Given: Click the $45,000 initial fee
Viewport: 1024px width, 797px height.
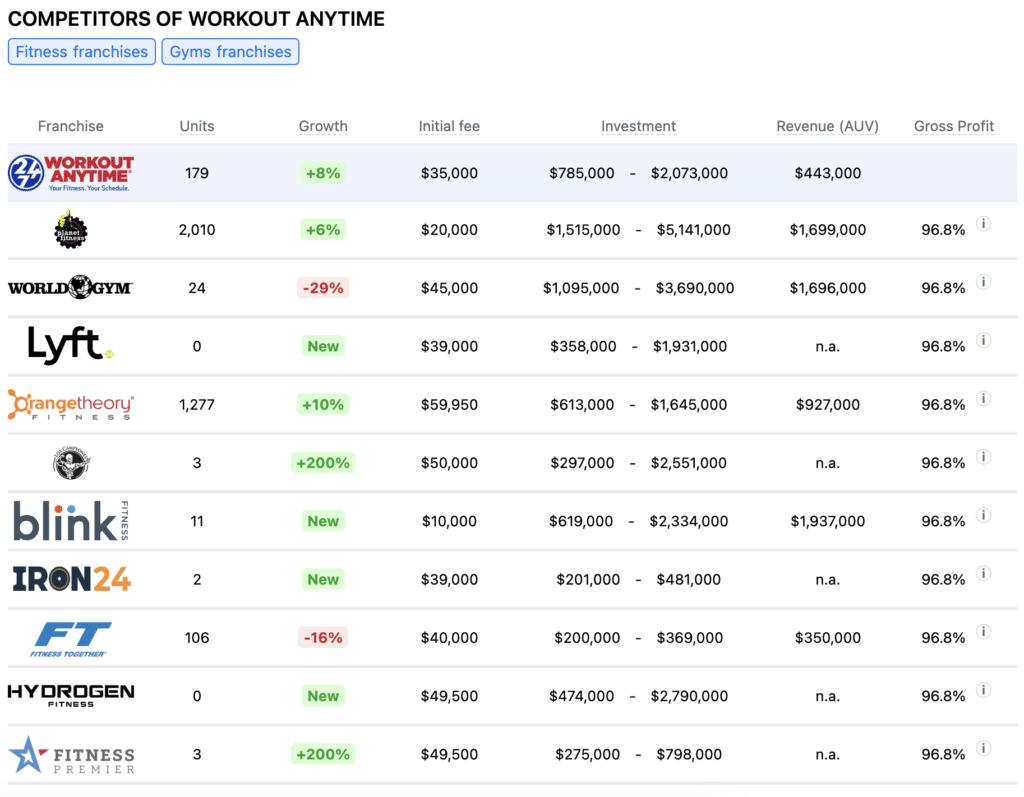Looking at the screenshot, I should point(449,288).
